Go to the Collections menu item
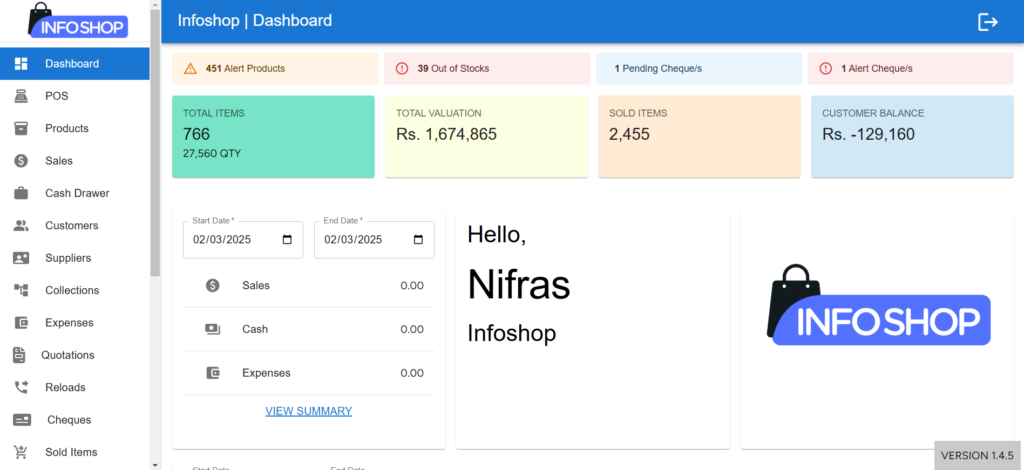 [x=72, y=290]
